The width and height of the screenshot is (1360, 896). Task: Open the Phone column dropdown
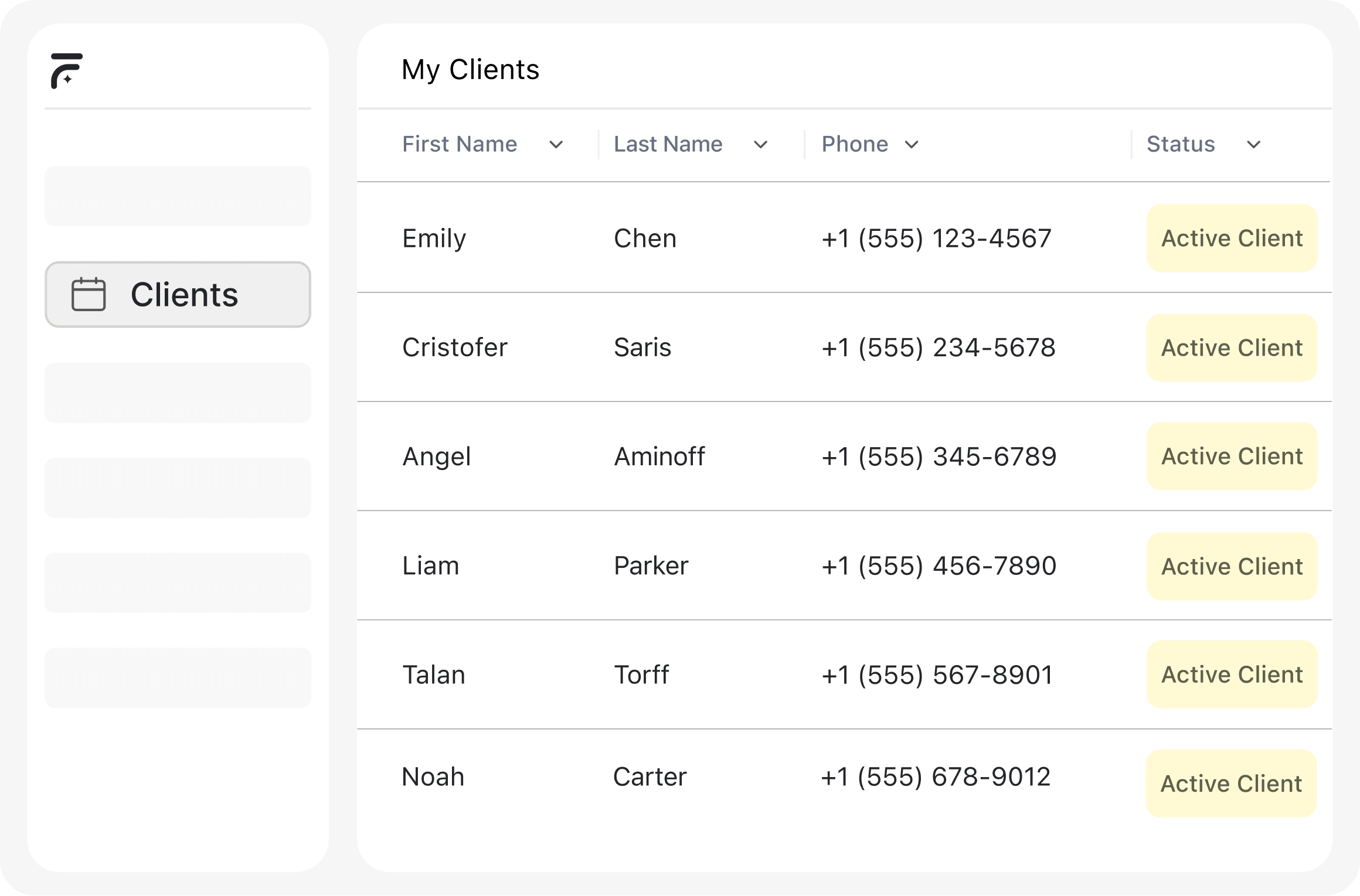912,144
